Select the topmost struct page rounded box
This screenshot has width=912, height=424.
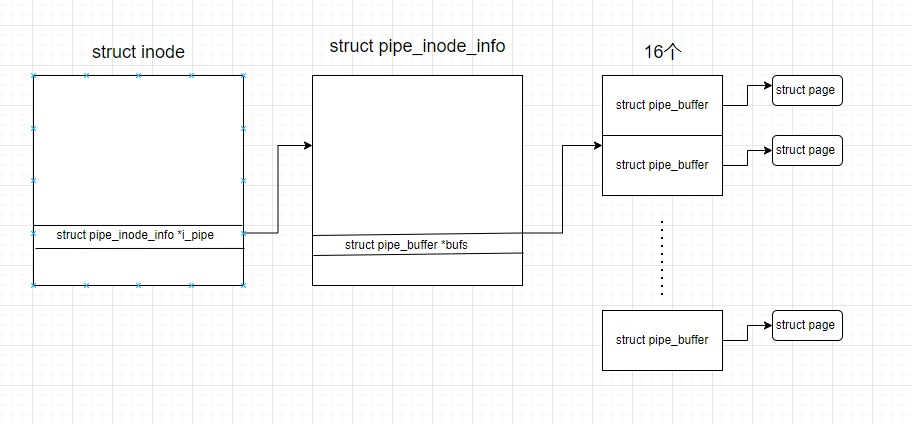[x=807, y=90]
